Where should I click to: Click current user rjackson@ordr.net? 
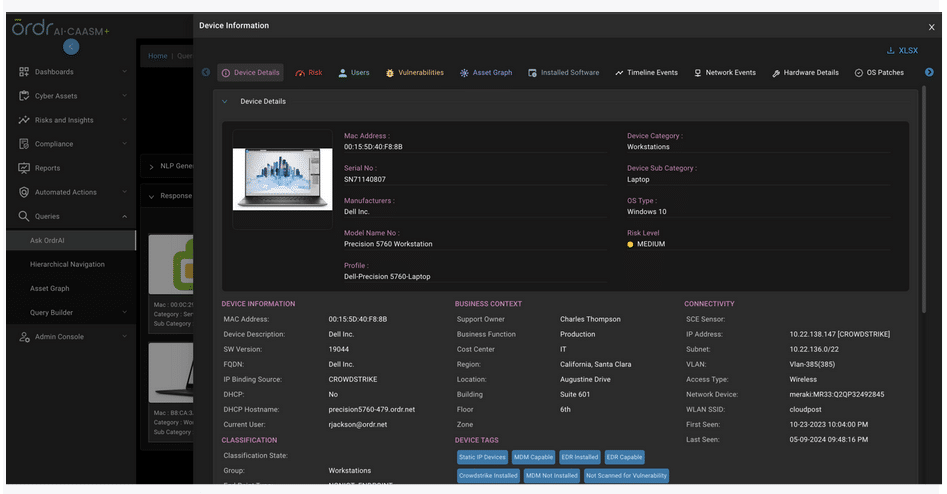[x=358, y=425]
